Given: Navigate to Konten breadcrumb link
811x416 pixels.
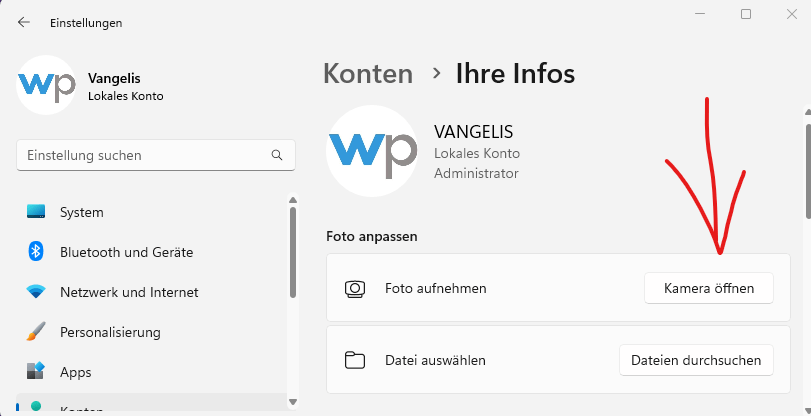Looking at the screenshot, I should point(368,73).
